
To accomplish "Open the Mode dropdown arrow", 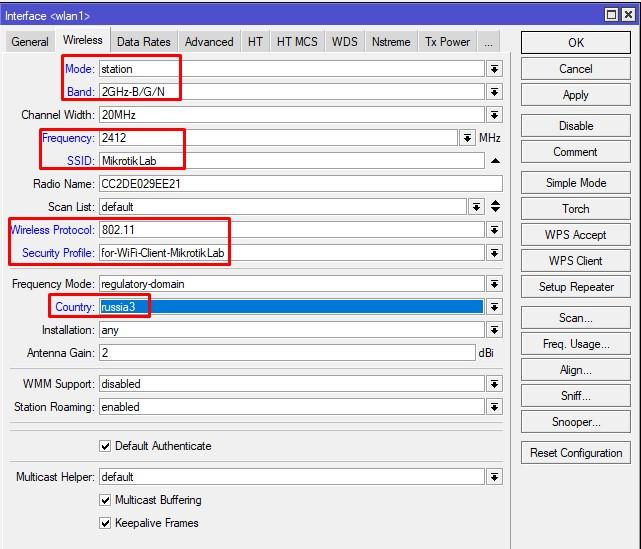I will coord(494,69).
